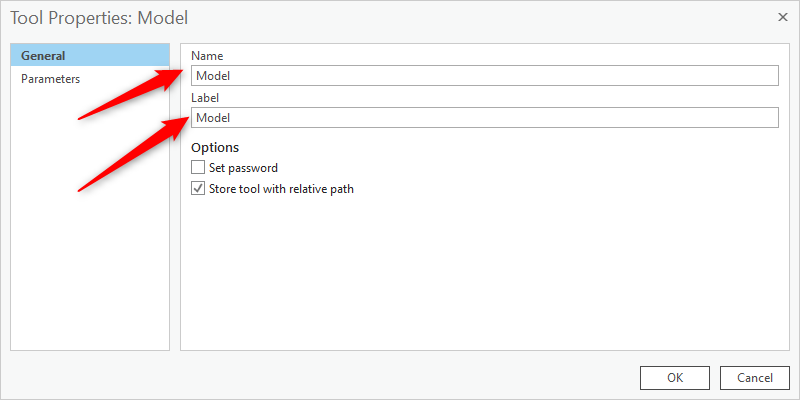Click blank area of General settings pane

click(x=485, y=276)
